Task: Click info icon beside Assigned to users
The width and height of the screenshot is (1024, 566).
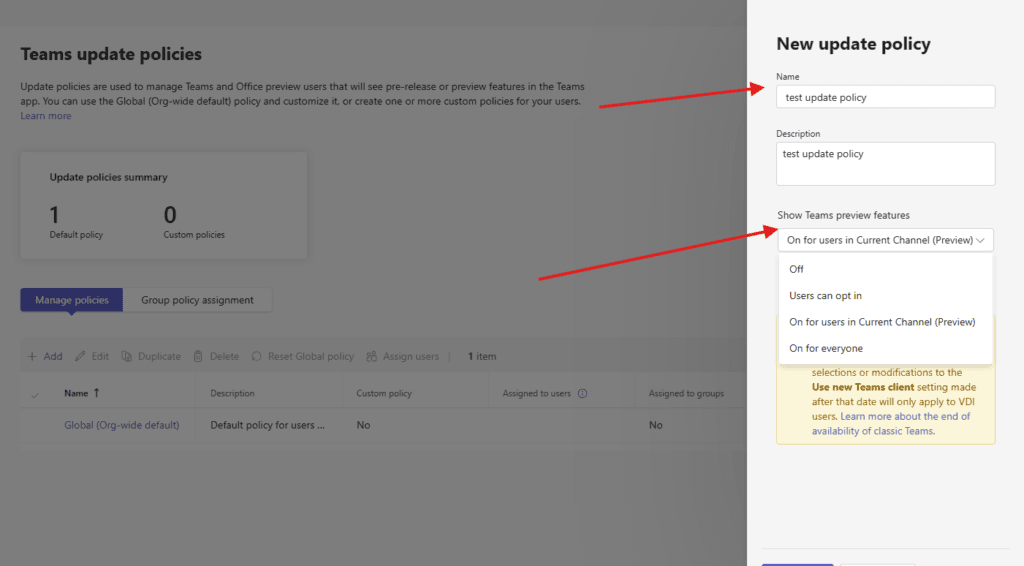Action: coord(582,394)
